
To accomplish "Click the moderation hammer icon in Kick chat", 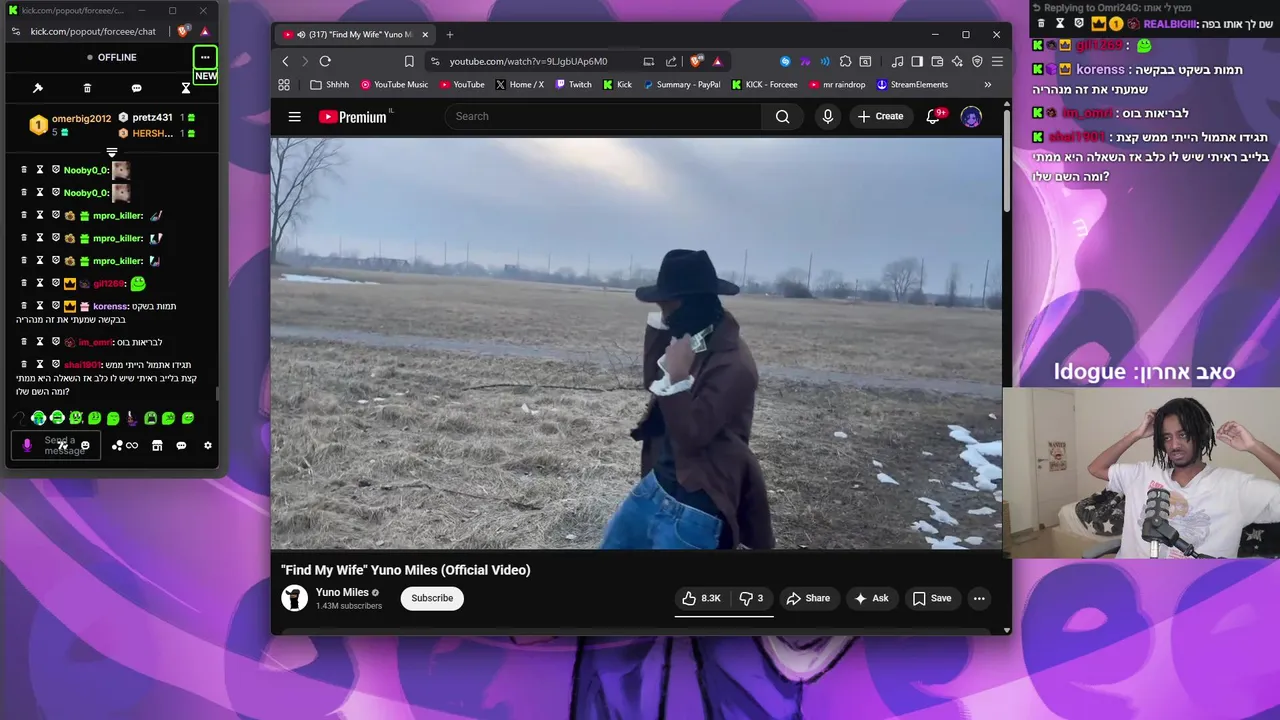I will 38,88.
